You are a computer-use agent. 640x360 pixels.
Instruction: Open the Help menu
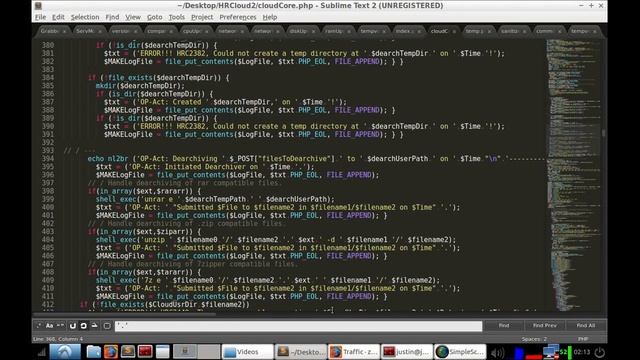click(x=270, y=17)
